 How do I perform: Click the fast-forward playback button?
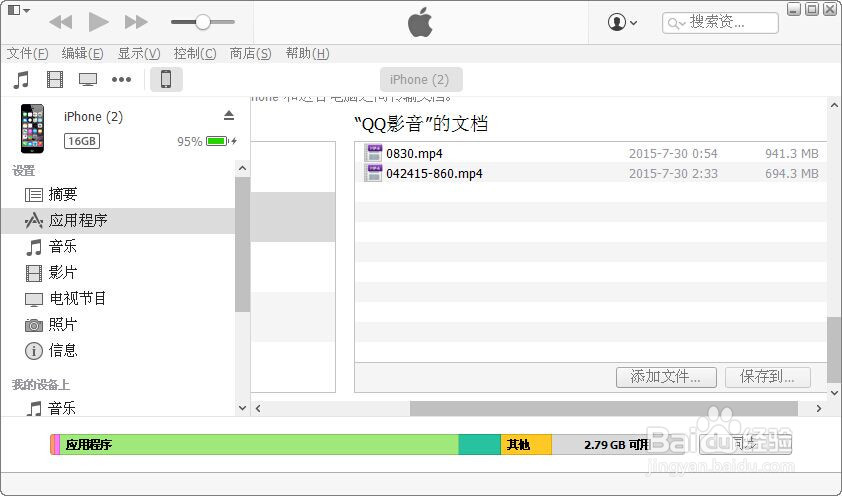coord(136,22)
